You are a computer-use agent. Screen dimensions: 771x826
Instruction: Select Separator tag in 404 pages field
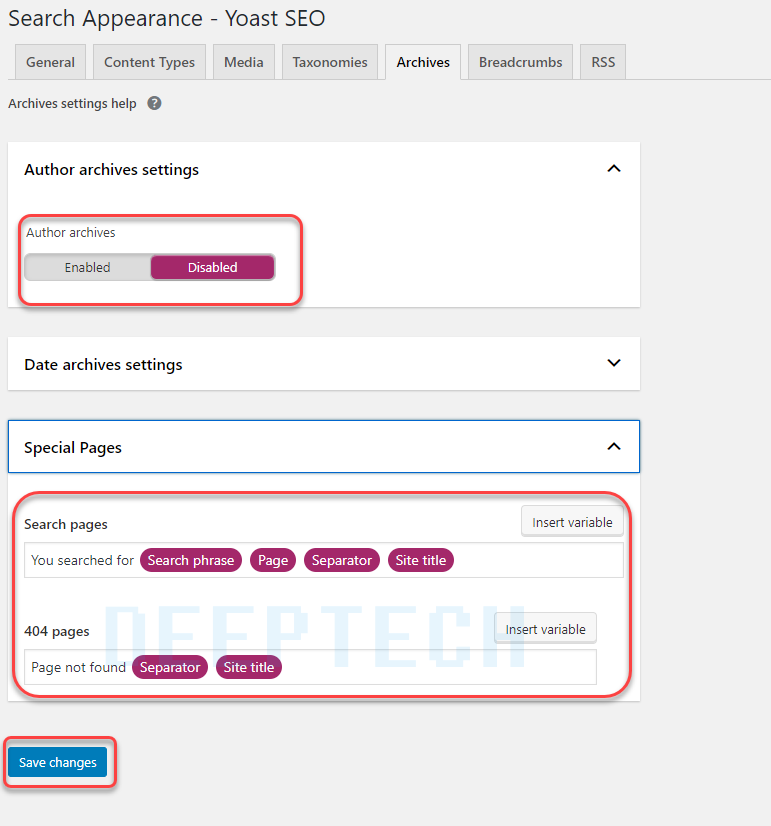tap(170, 667)
